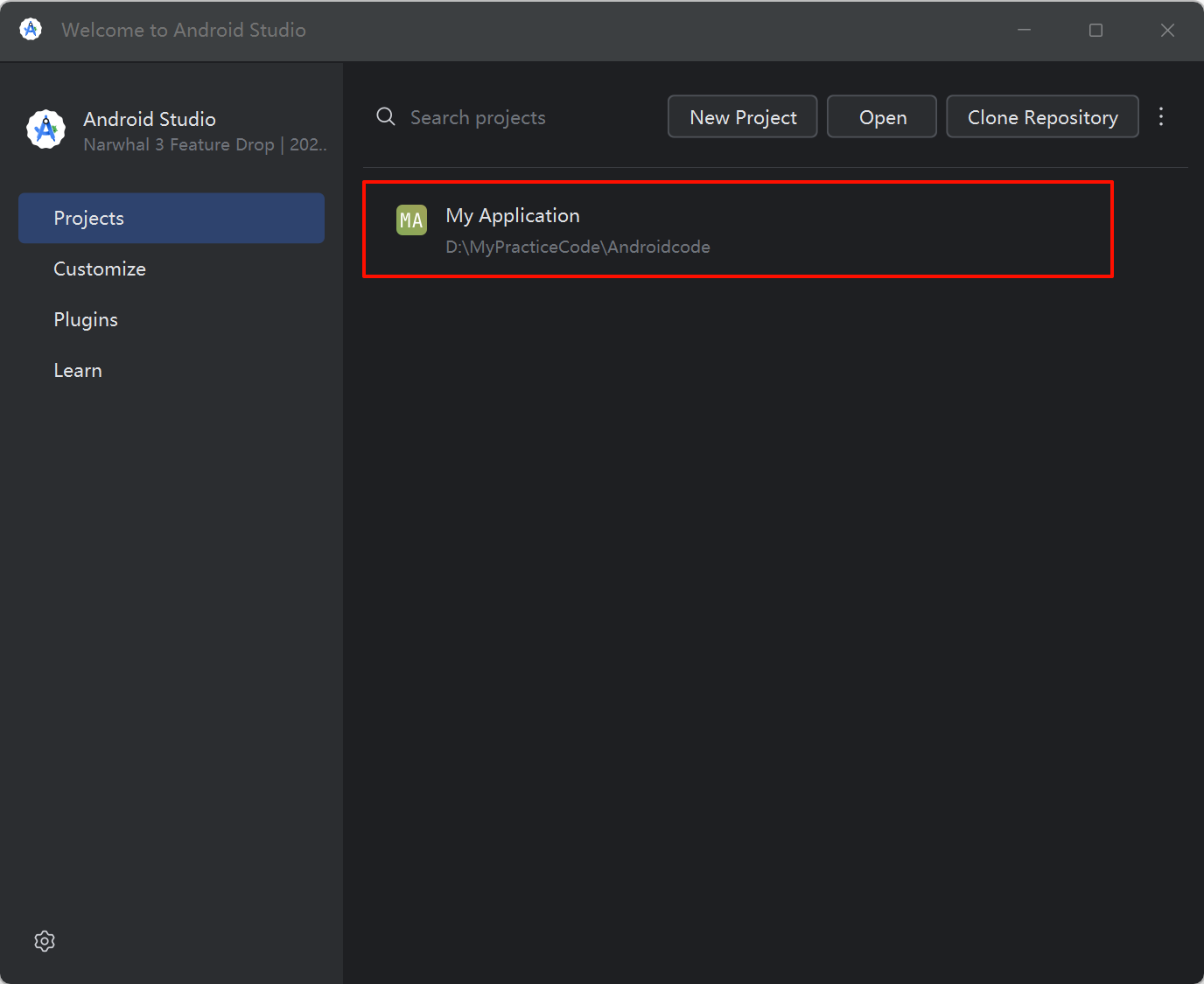Click the Narwhal 3 Feature Drop version text
Viewport: 1204px width, 984px height.
pyautogui.click(x=205, y=144)
